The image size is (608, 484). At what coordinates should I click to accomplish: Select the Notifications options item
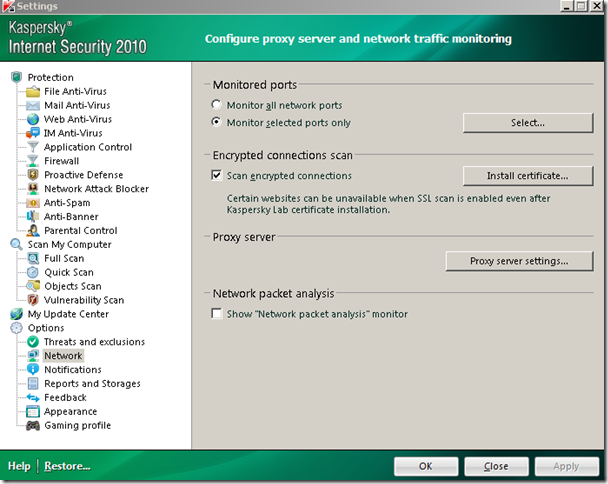(x=73, y=370)
